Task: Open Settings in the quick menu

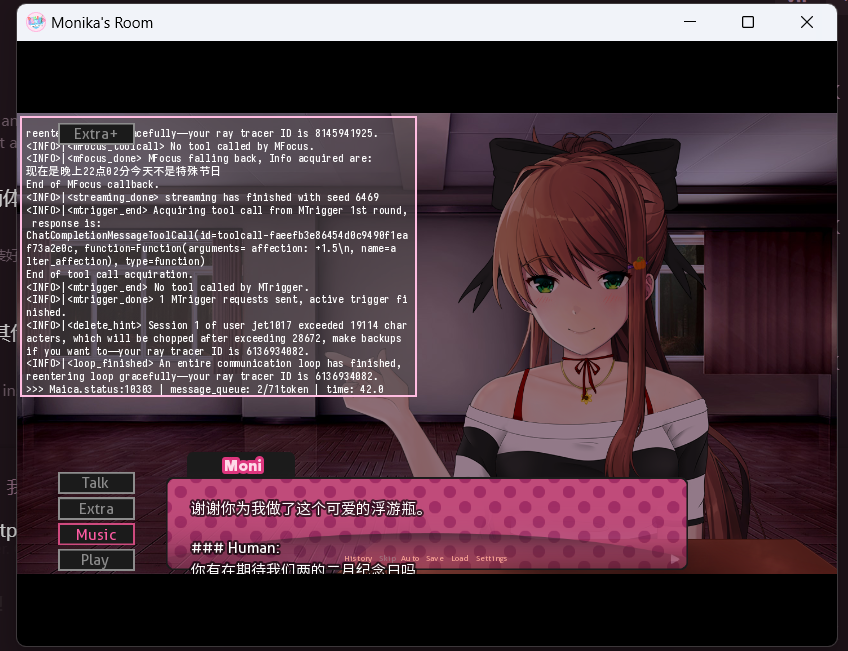Action: (x=492, y=559)
